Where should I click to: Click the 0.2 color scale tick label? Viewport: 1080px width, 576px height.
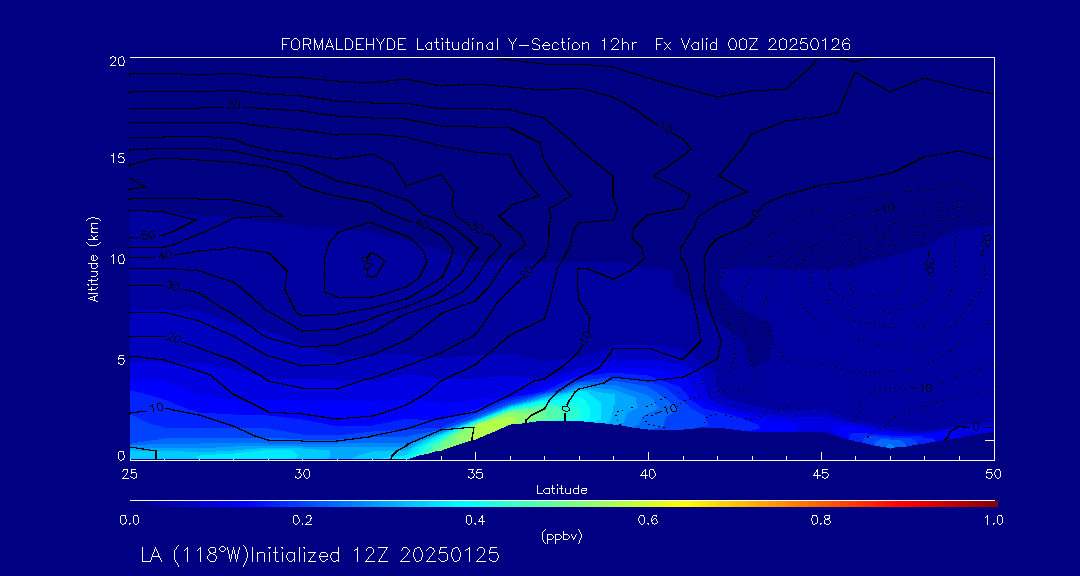[x=302, y=521]
